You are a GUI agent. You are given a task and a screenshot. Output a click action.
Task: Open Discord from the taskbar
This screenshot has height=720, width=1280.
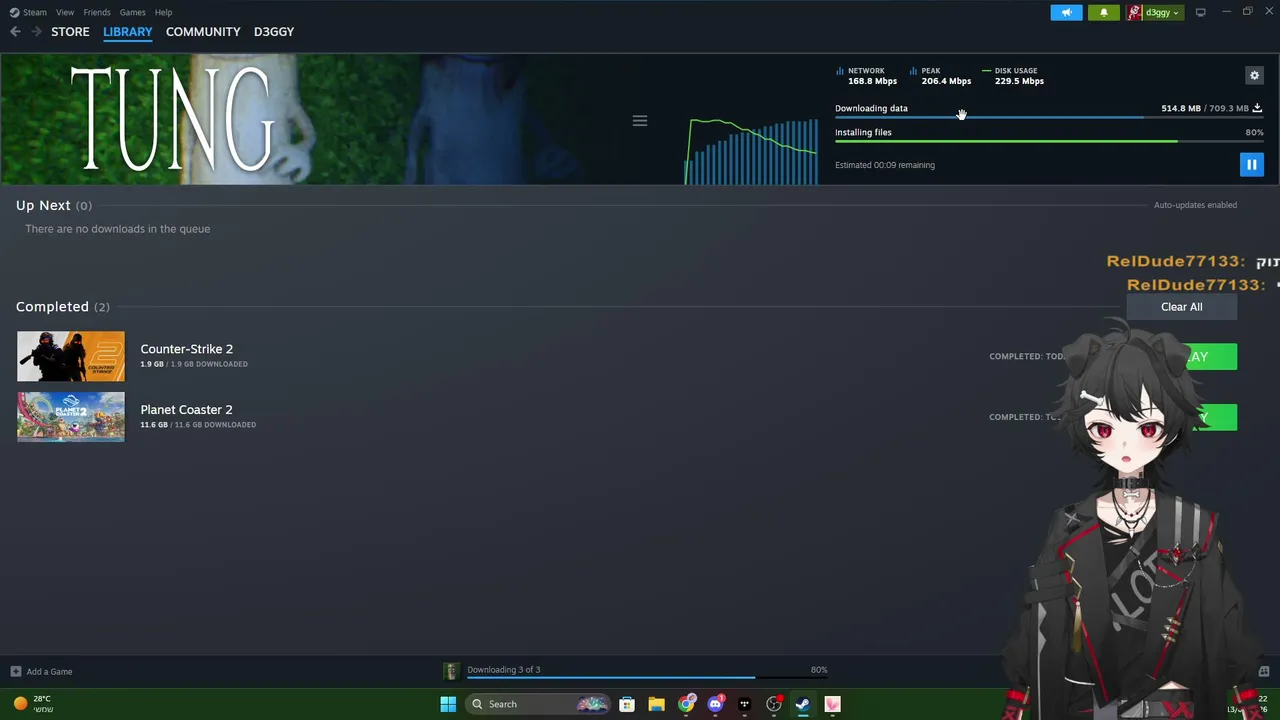click(715, 704)
